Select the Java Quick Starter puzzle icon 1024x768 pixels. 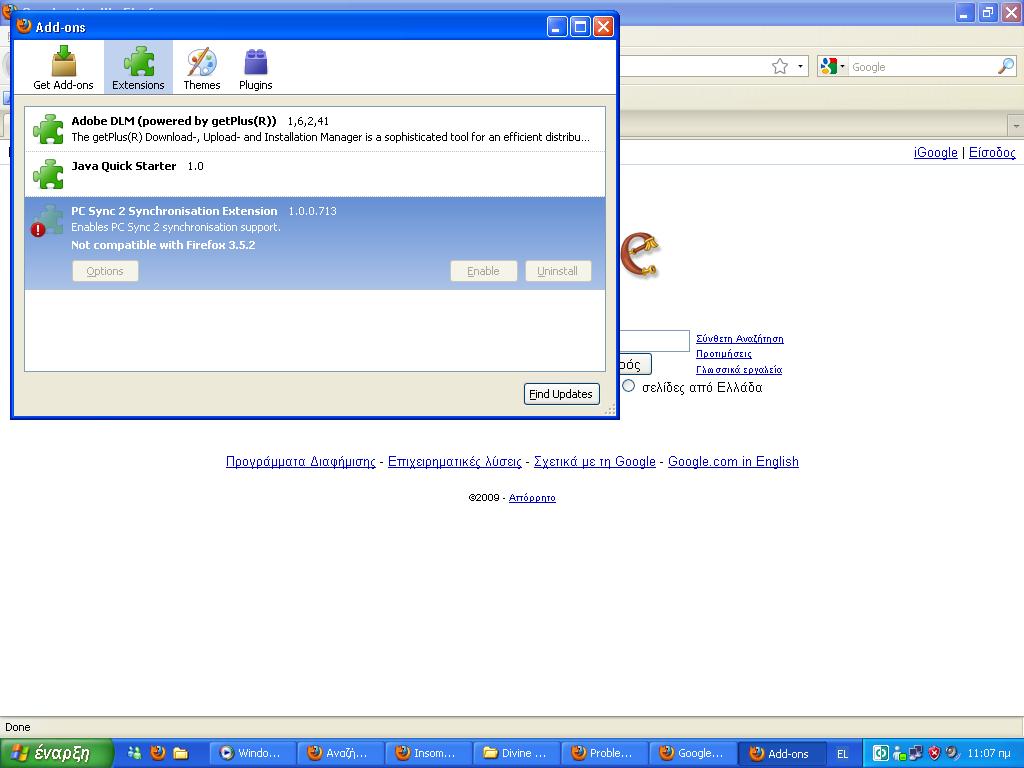[x=48, y=174]
